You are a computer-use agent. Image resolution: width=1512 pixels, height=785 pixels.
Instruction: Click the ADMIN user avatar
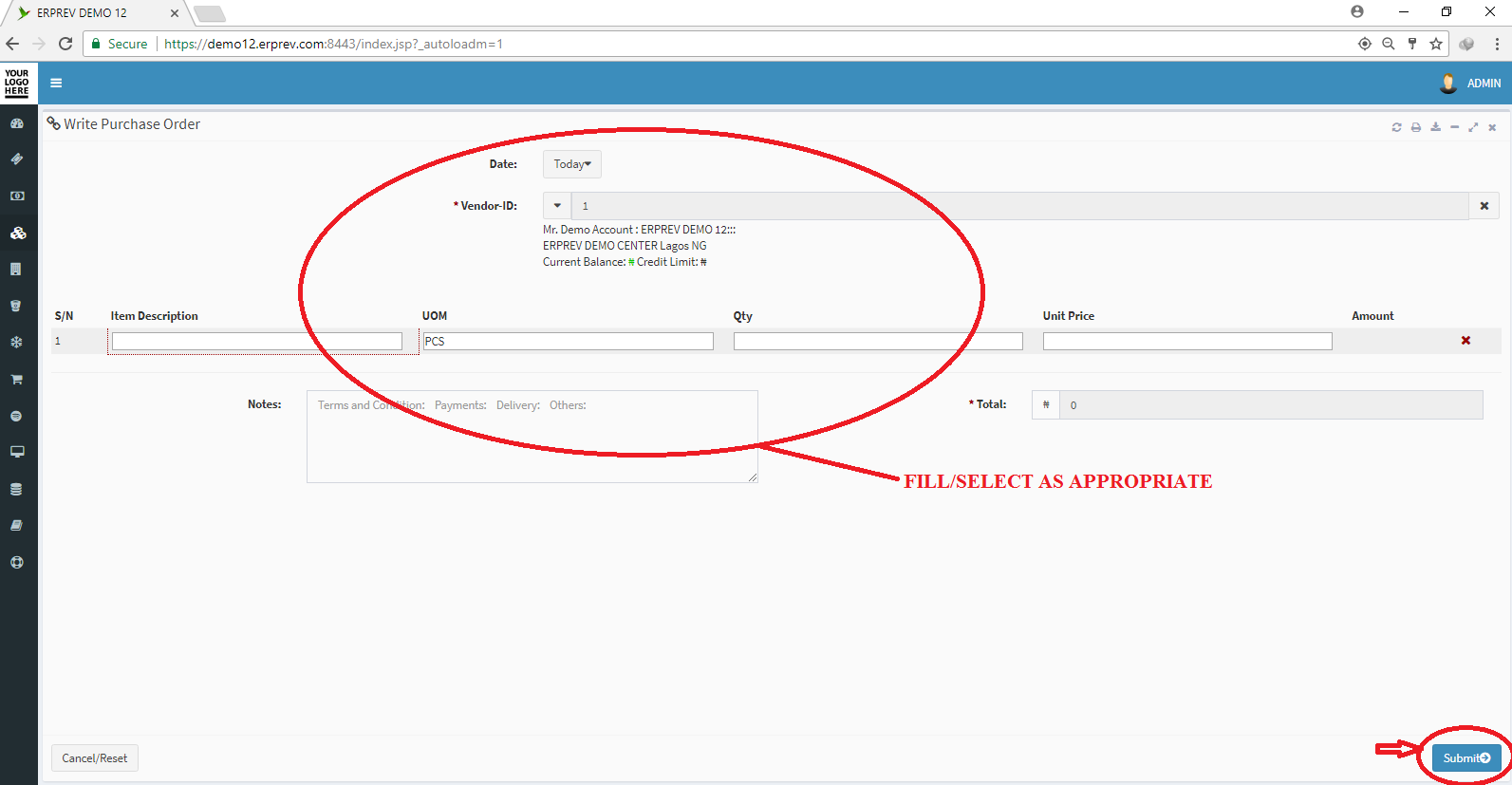(1448, 84)
